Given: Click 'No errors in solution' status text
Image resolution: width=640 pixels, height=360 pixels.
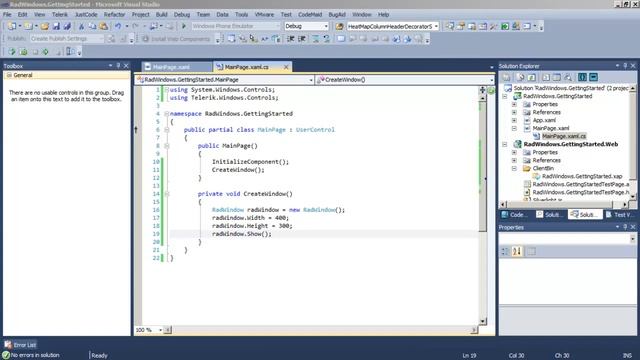Looking at the screenshot, I should [x=35, y=355].
